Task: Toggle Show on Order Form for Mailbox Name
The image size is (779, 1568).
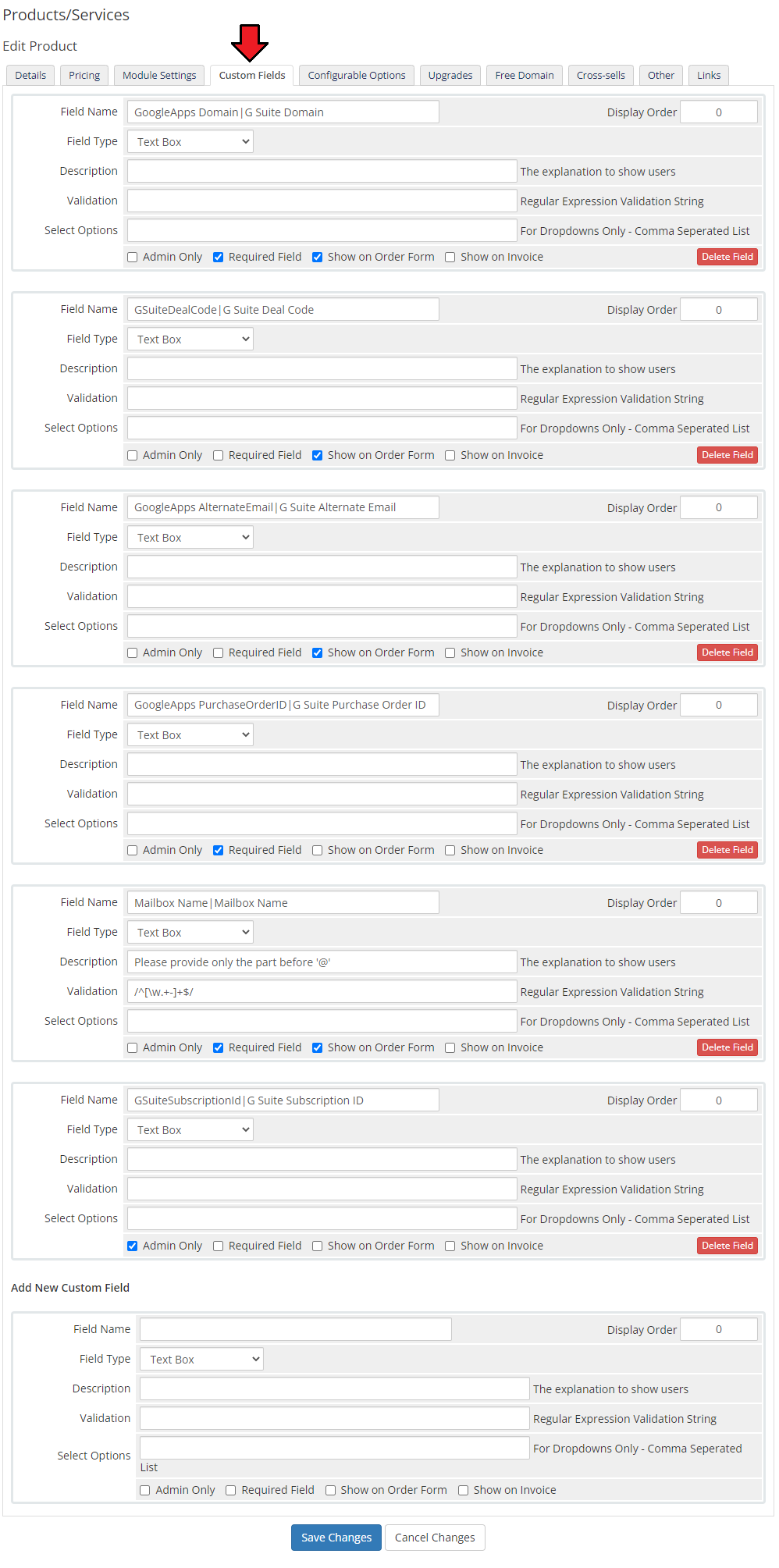Action: tap(318, 1048)
